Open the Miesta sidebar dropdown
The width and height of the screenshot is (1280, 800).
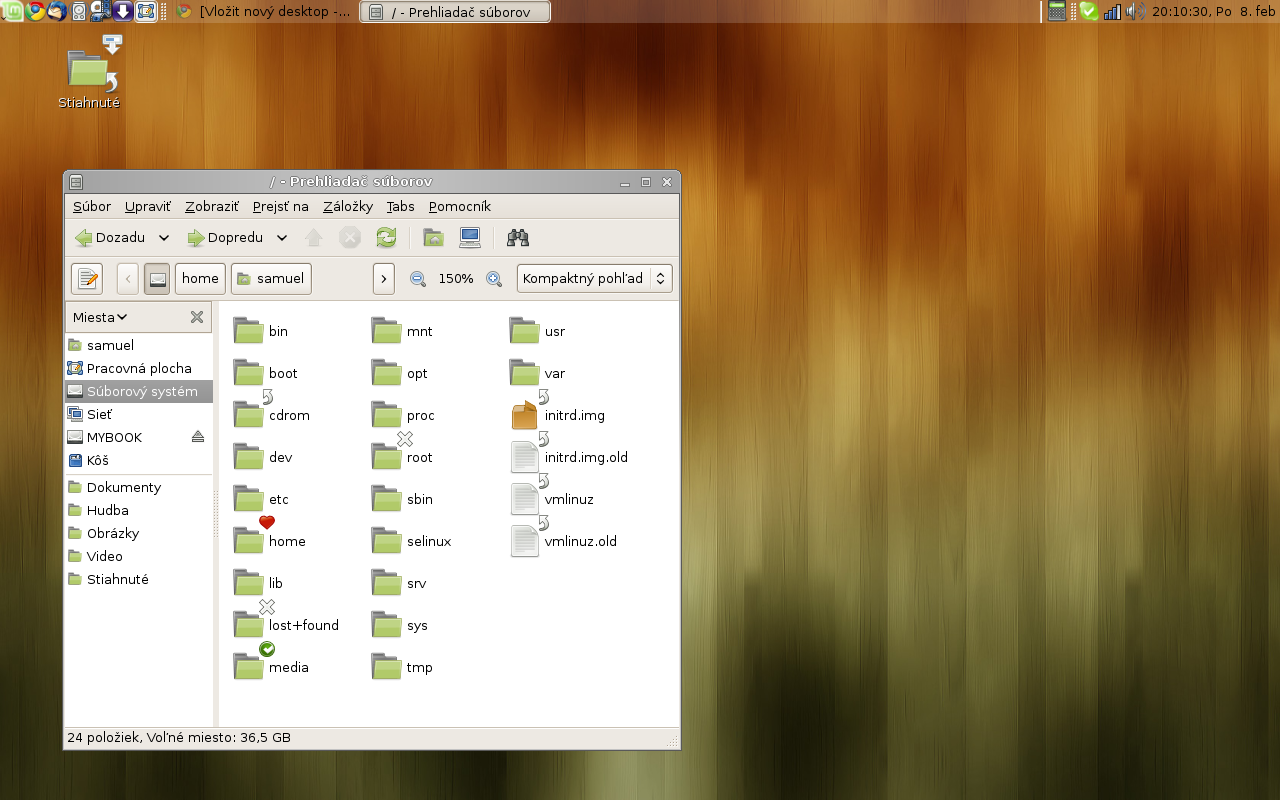[x=100, y=317]
